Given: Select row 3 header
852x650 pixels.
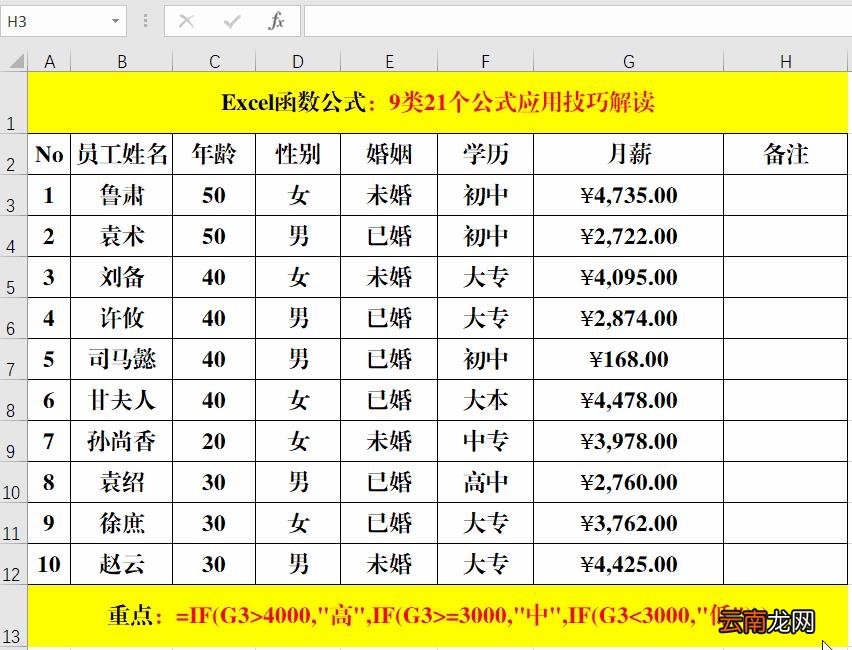Looking at the screenshot, I should pyautogui.click(x=14, y=195).
